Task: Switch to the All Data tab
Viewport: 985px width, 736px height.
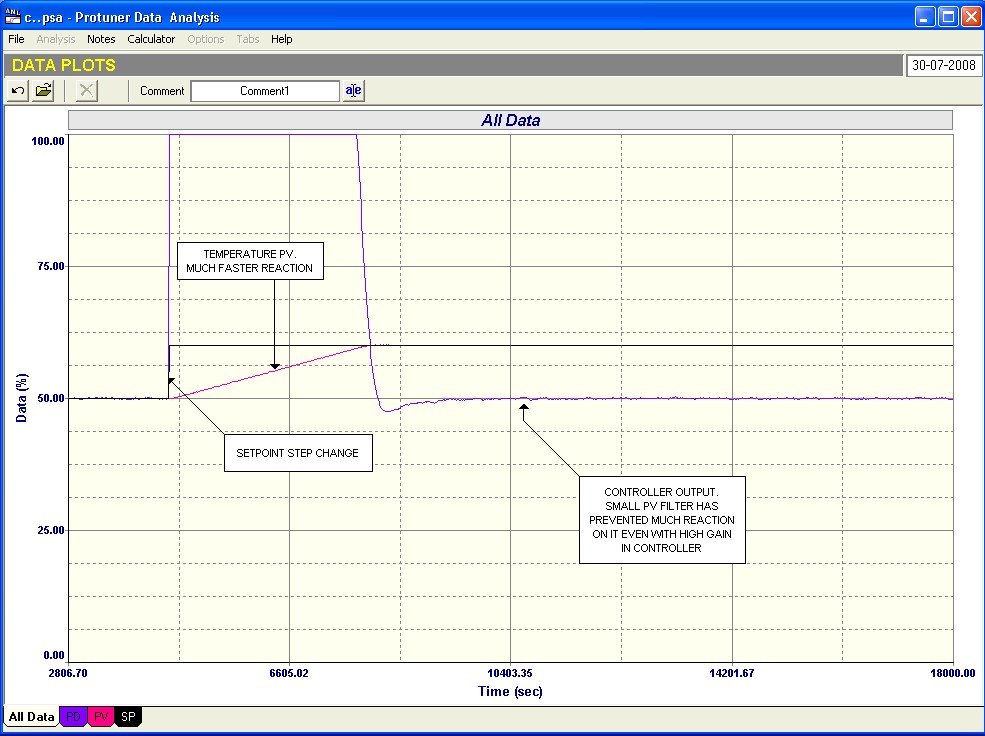Action: coord(31,717)
